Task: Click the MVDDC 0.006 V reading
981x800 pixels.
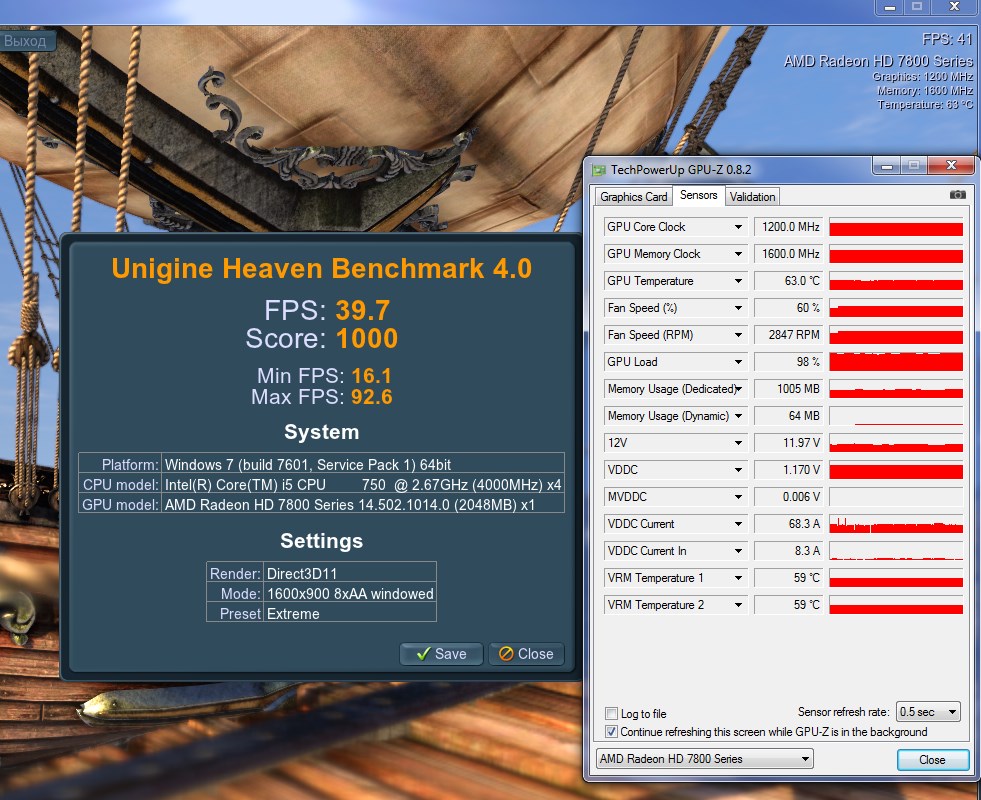Action: [790, 497]
